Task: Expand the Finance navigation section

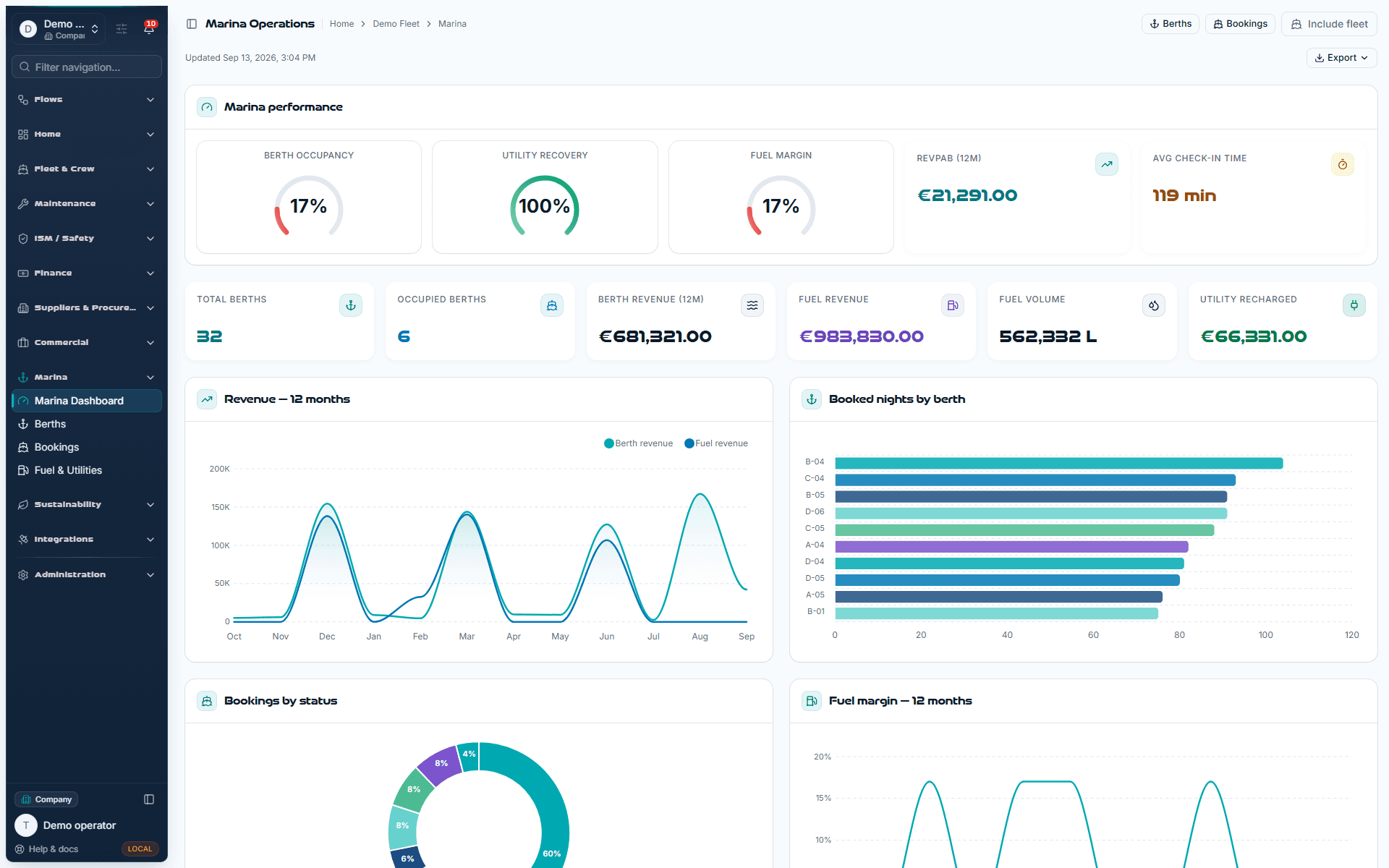Action: tap(87, 273)
